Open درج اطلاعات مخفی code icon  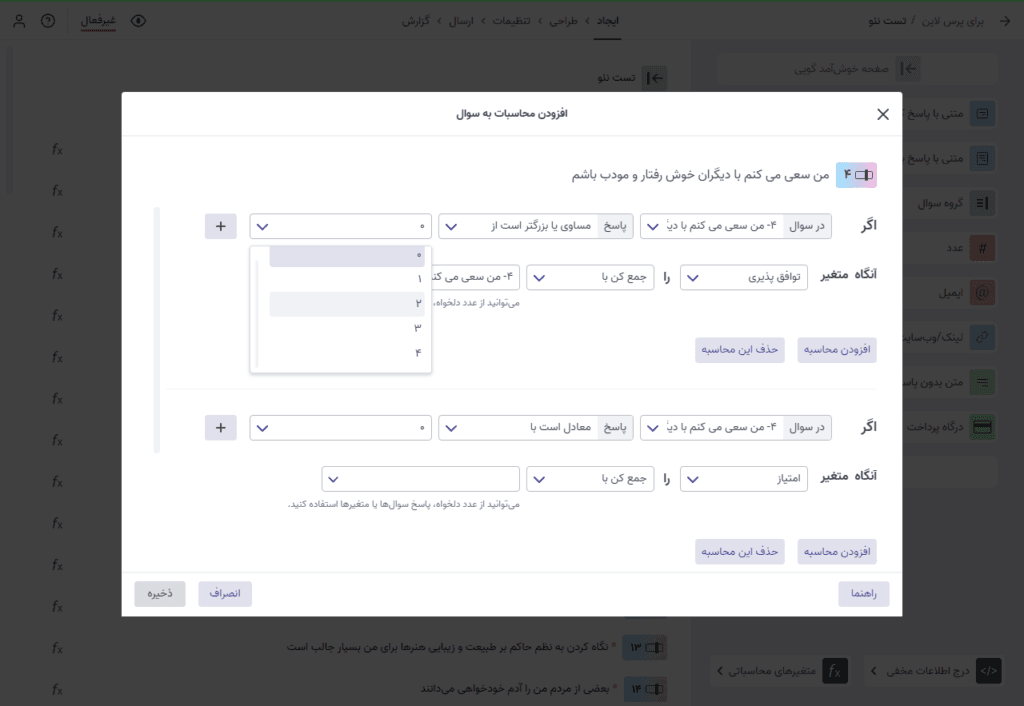point(989,671)
